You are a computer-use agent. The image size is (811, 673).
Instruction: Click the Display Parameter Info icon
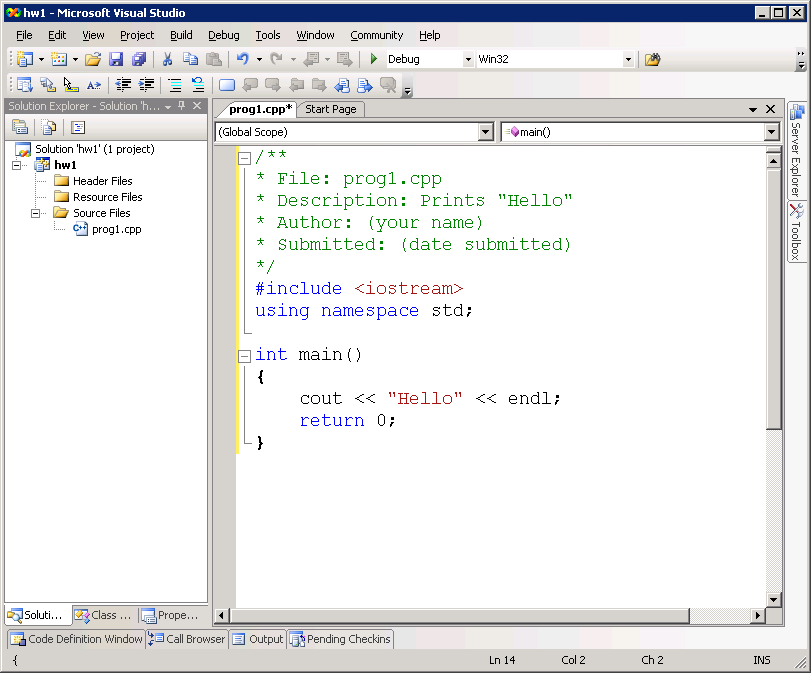click(48, 85)
